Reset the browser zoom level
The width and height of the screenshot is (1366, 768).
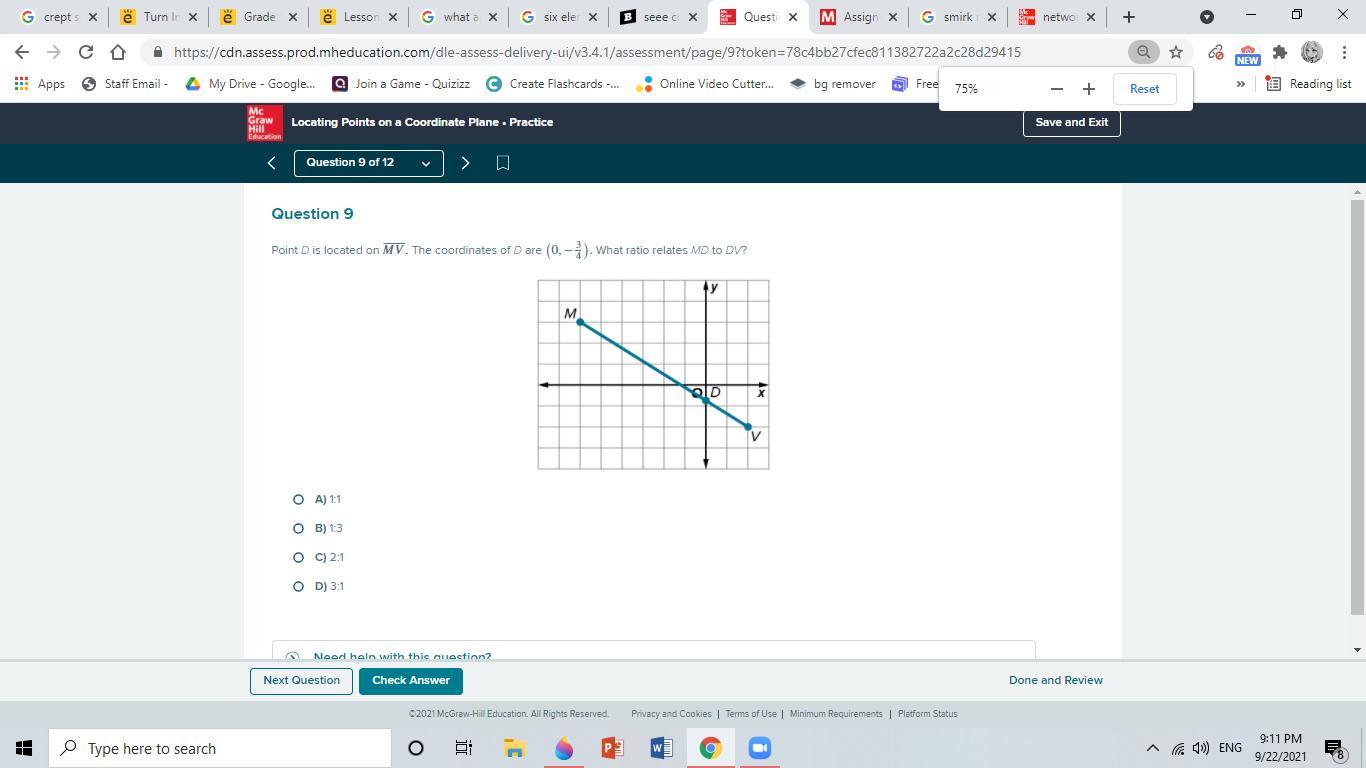[x=1144, y=89]
